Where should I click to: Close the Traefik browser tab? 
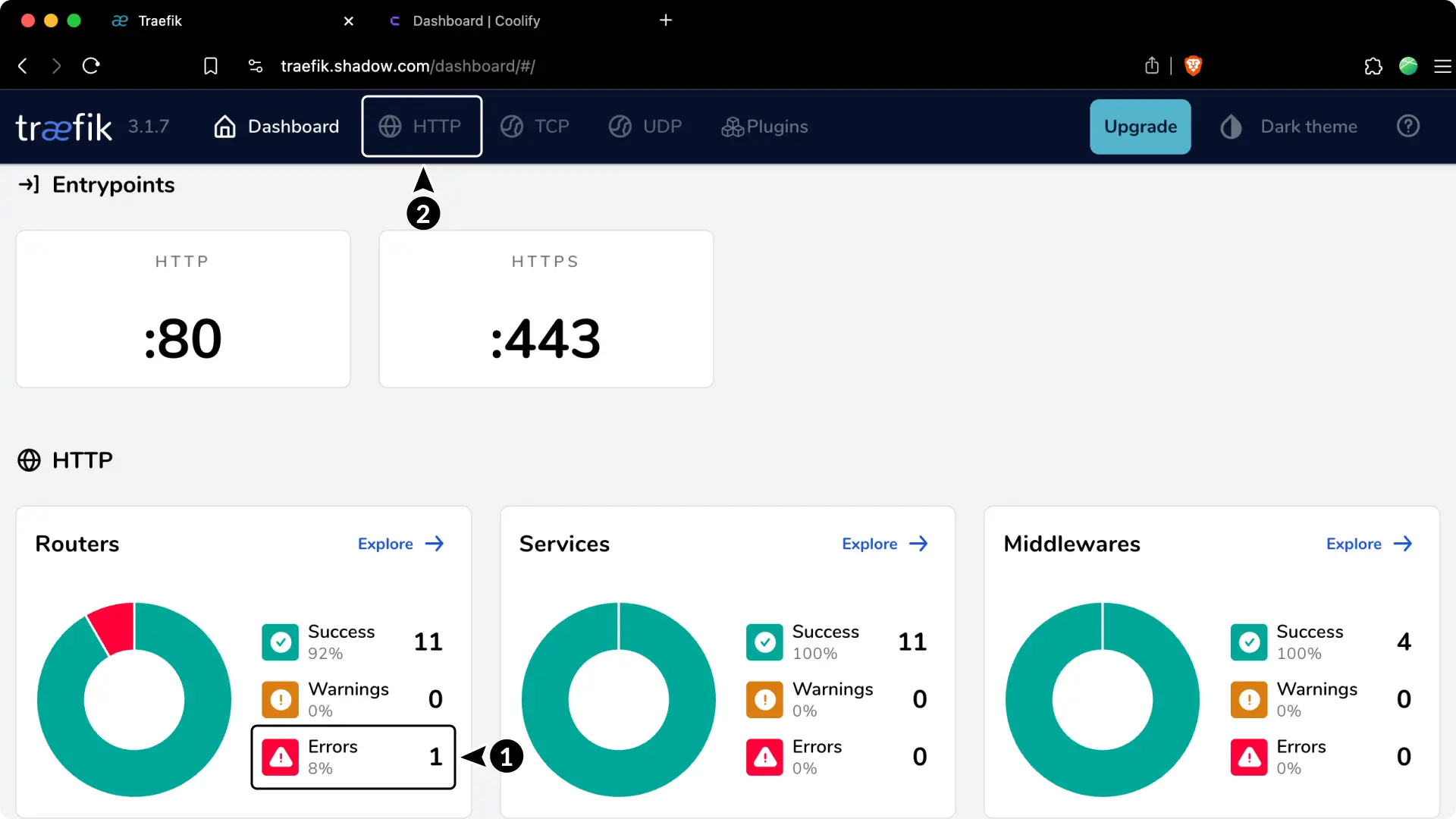(349, 20)
